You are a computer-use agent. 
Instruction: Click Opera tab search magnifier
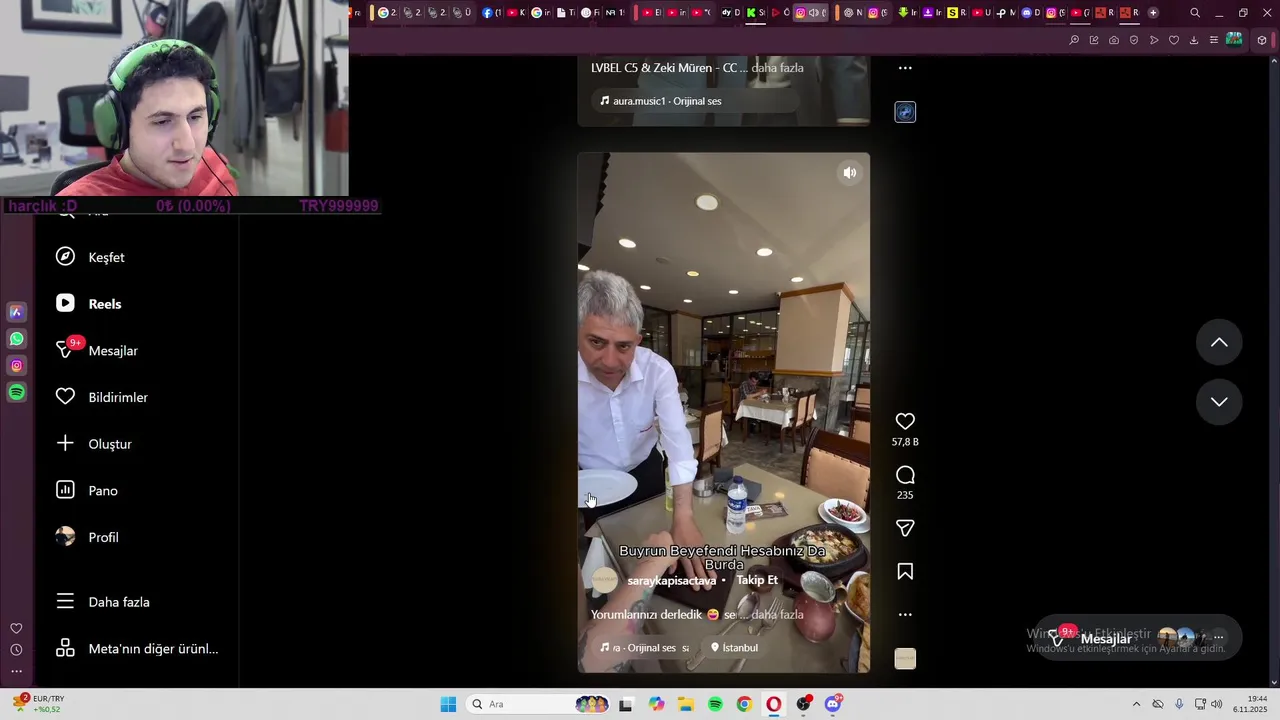[x=1195, y=13]
